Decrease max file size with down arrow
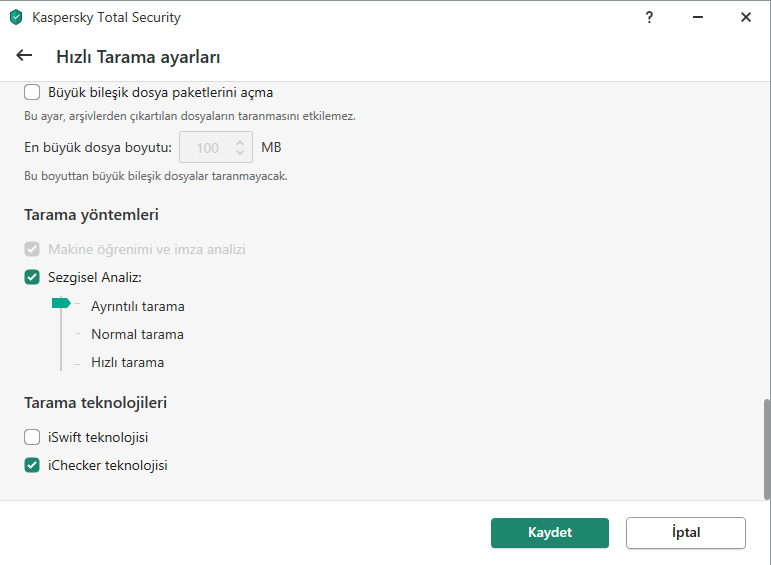The height and width of the screenshot is (565, 771). 240,152
